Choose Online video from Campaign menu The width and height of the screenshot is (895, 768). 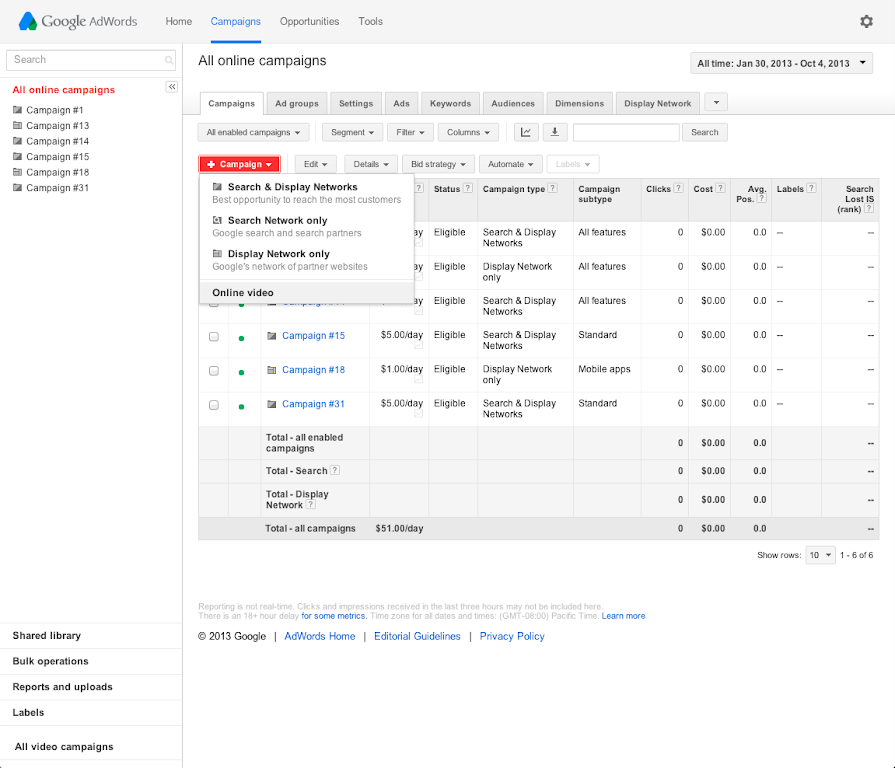tap(307, 293)
